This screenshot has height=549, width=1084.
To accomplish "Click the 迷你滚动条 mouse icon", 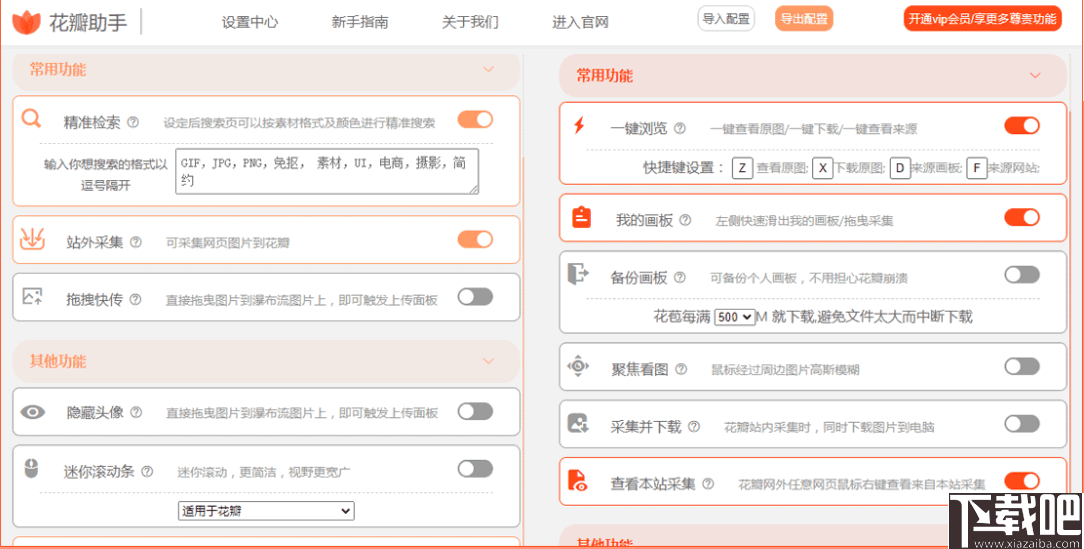I will coord(31,469).
